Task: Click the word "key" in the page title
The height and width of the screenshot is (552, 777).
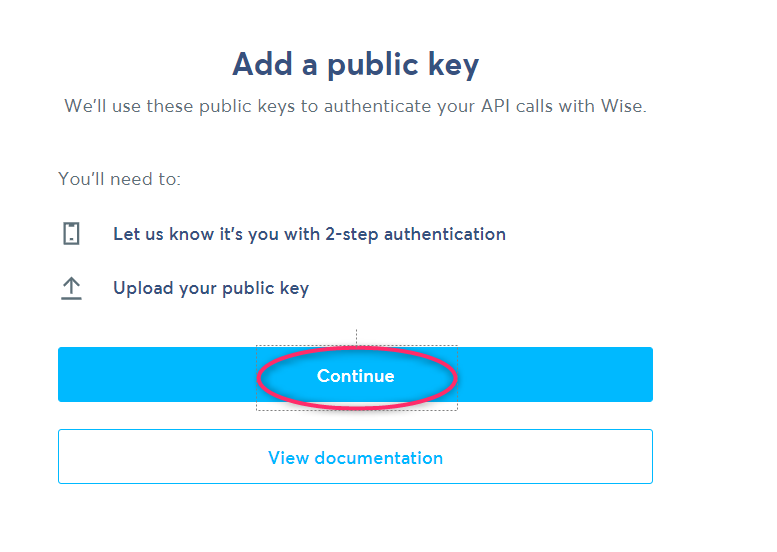Action: (x=453, y=64)
